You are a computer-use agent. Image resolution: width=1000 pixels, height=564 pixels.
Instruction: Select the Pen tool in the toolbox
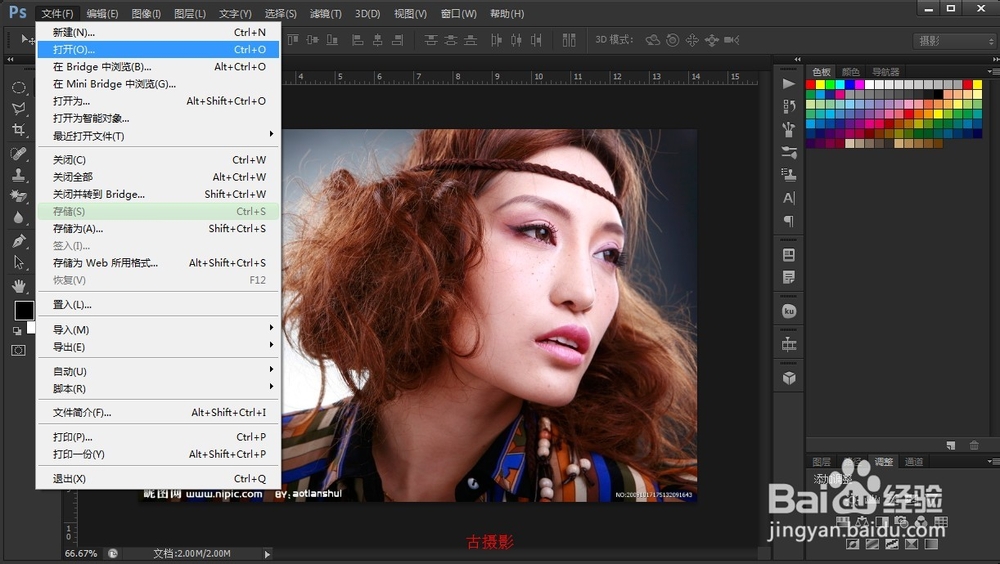[x=18, y=241]
